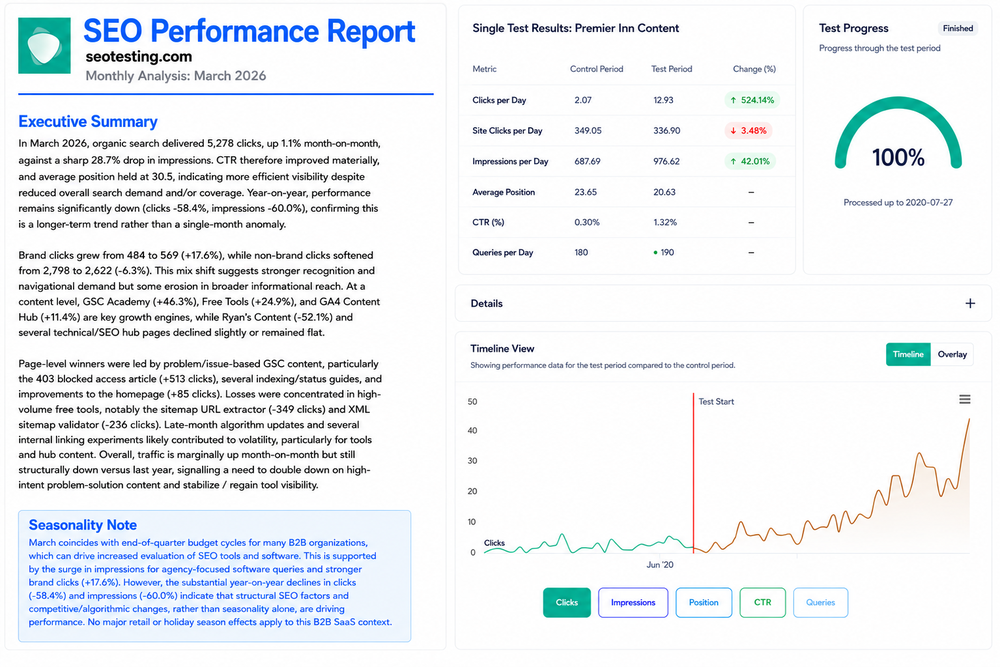Click the 20.63 average position value
The image size is (1000, 667).
pyautogui.click(x=664, y=192)
